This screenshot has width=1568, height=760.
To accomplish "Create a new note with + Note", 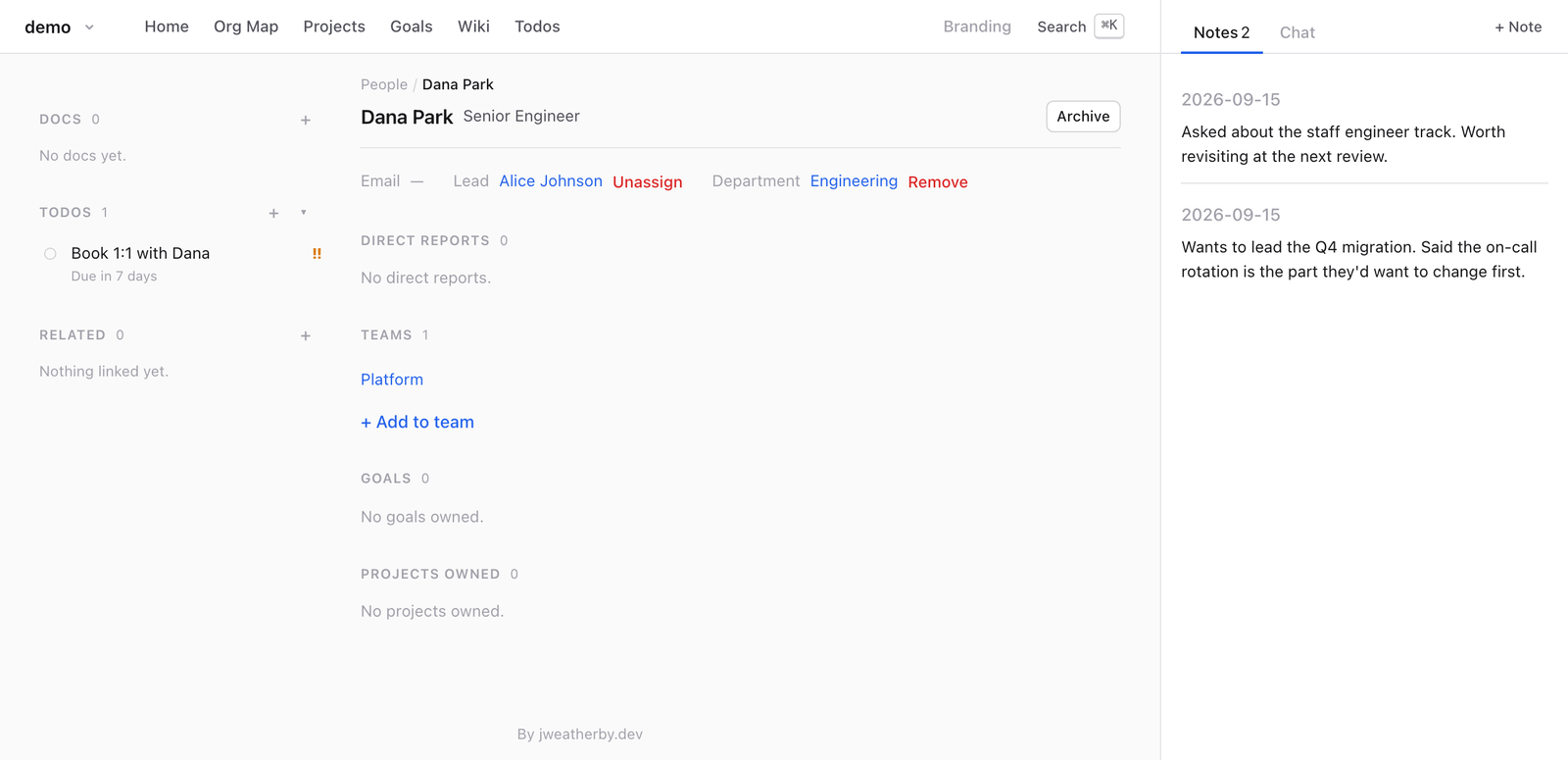I will [x=1517, y=26].
